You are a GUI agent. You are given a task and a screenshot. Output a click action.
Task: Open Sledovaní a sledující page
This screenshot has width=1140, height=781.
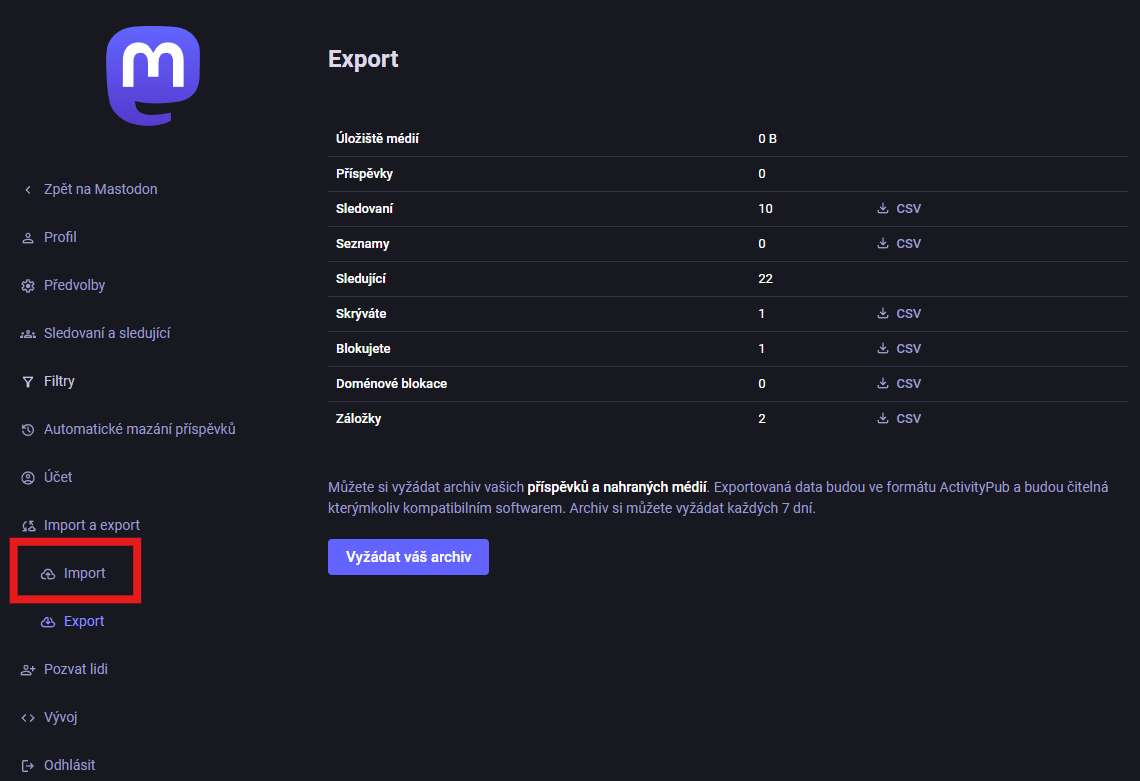coord(106,334)
